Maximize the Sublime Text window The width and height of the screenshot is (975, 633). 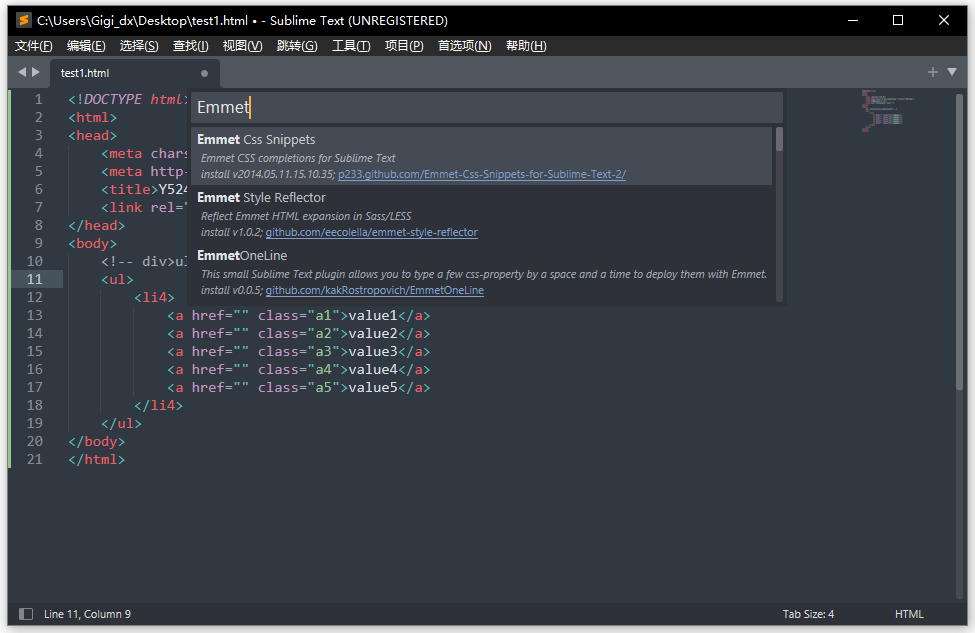(x=898, y=21)
